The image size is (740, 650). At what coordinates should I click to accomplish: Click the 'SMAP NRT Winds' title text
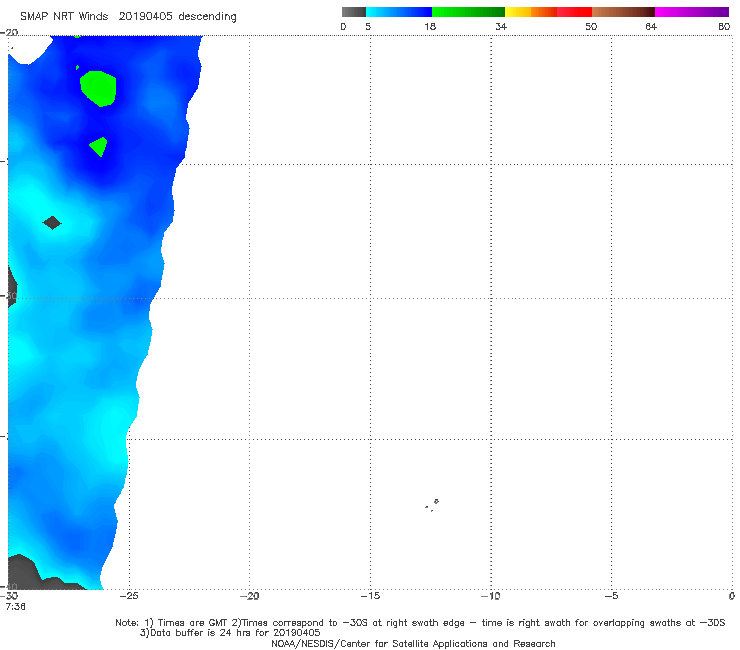tap(64, 16)
